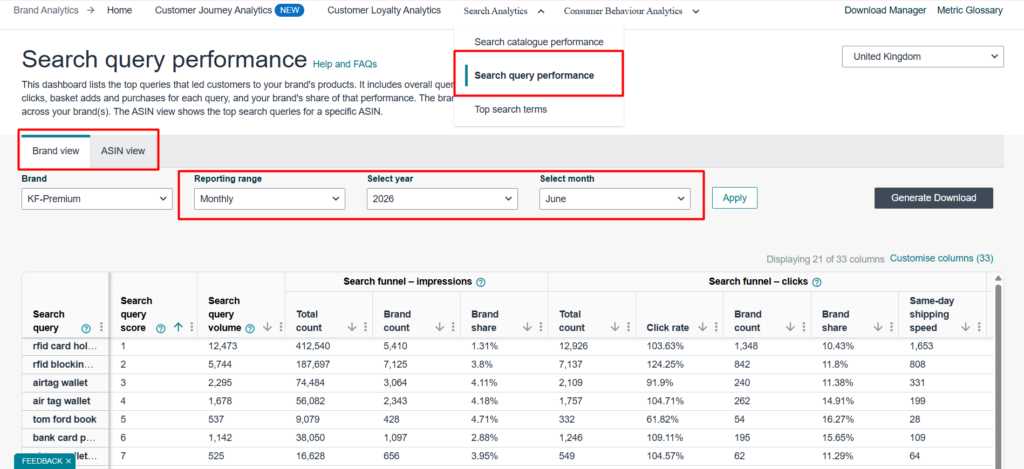Image resolution: width=1024 pixels, height=469 pixels.
Task: Select Top search terms menu entry
Action: tap(511, 109)
